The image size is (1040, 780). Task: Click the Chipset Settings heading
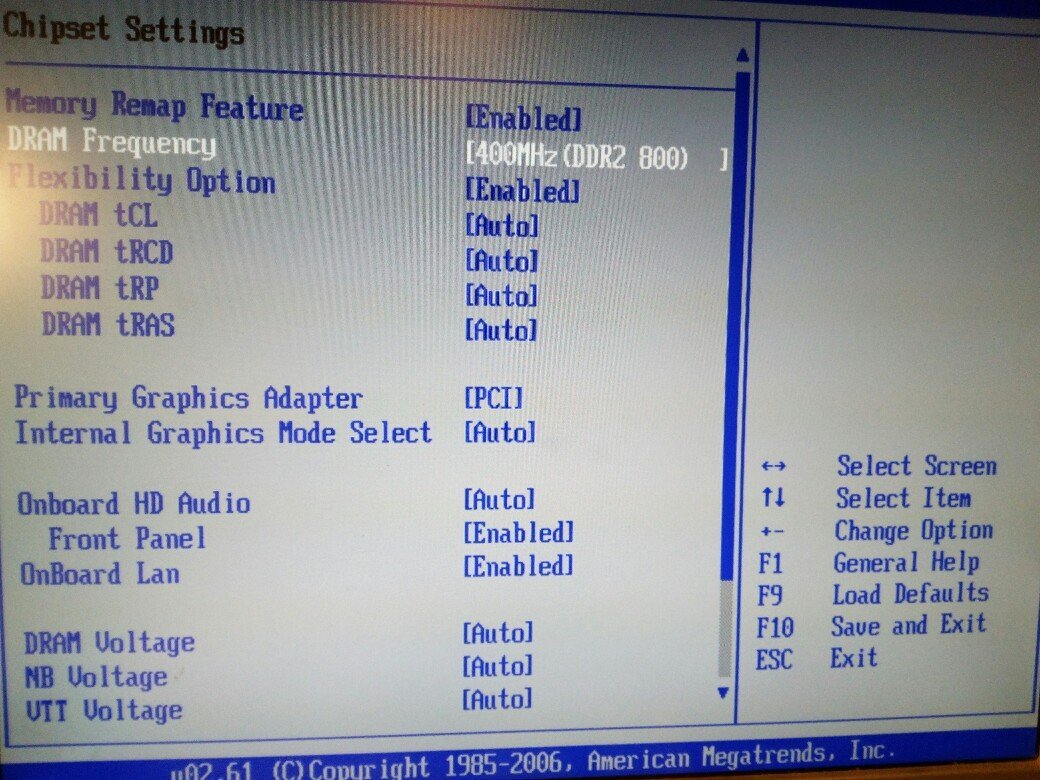[x=123, y=28]
